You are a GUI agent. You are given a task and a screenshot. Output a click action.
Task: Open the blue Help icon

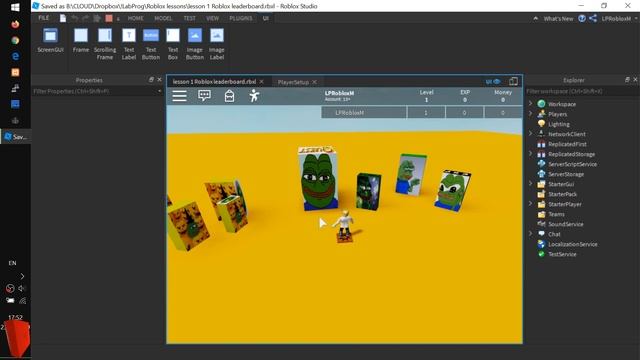[582, 18]
